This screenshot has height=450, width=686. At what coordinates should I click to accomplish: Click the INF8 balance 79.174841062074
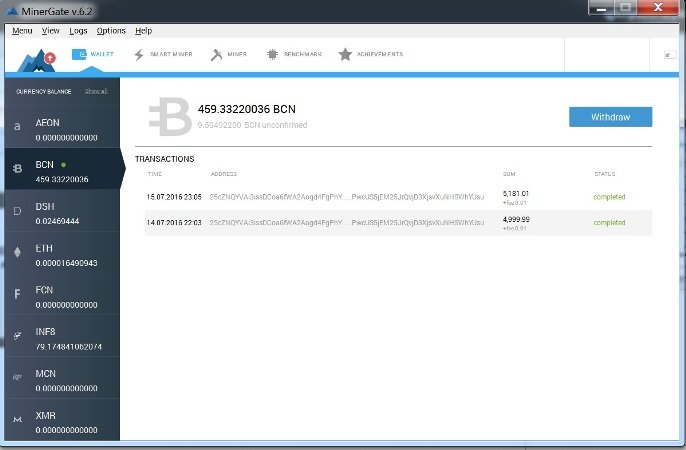click(x=69, y=346)
